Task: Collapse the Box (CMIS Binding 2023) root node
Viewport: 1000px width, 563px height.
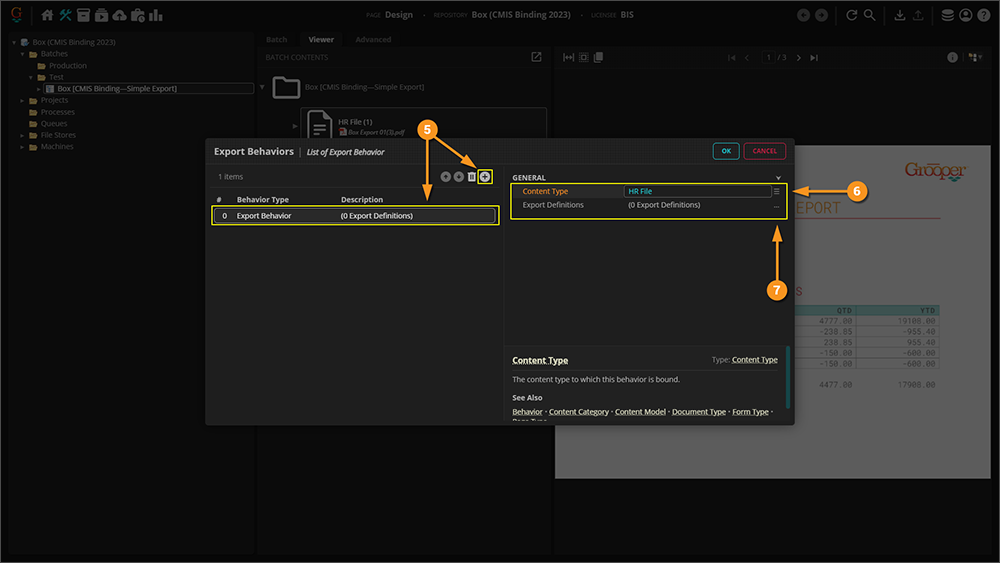Action: pyautogui.click(x=14, y=43)
